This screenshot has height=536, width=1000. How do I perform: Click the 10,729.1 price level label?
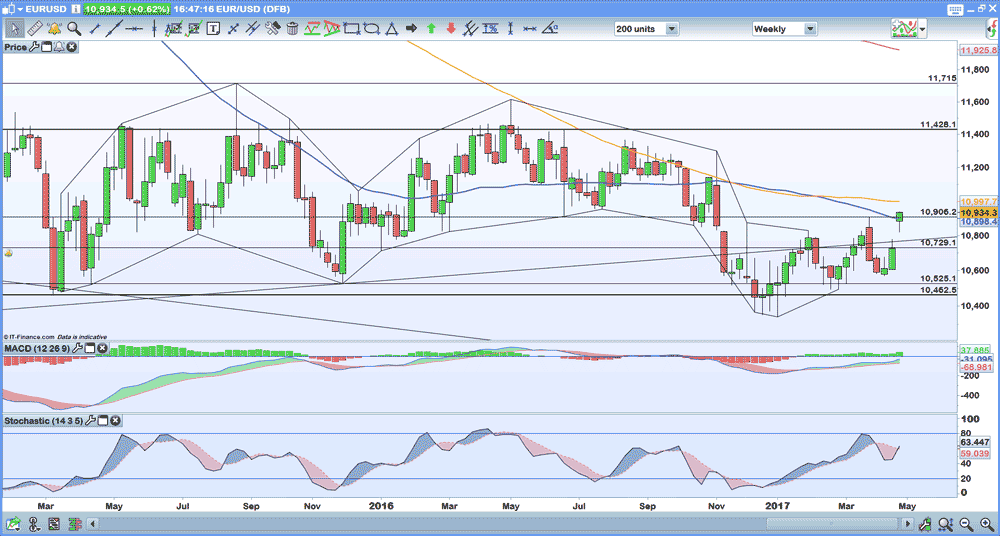938,242
